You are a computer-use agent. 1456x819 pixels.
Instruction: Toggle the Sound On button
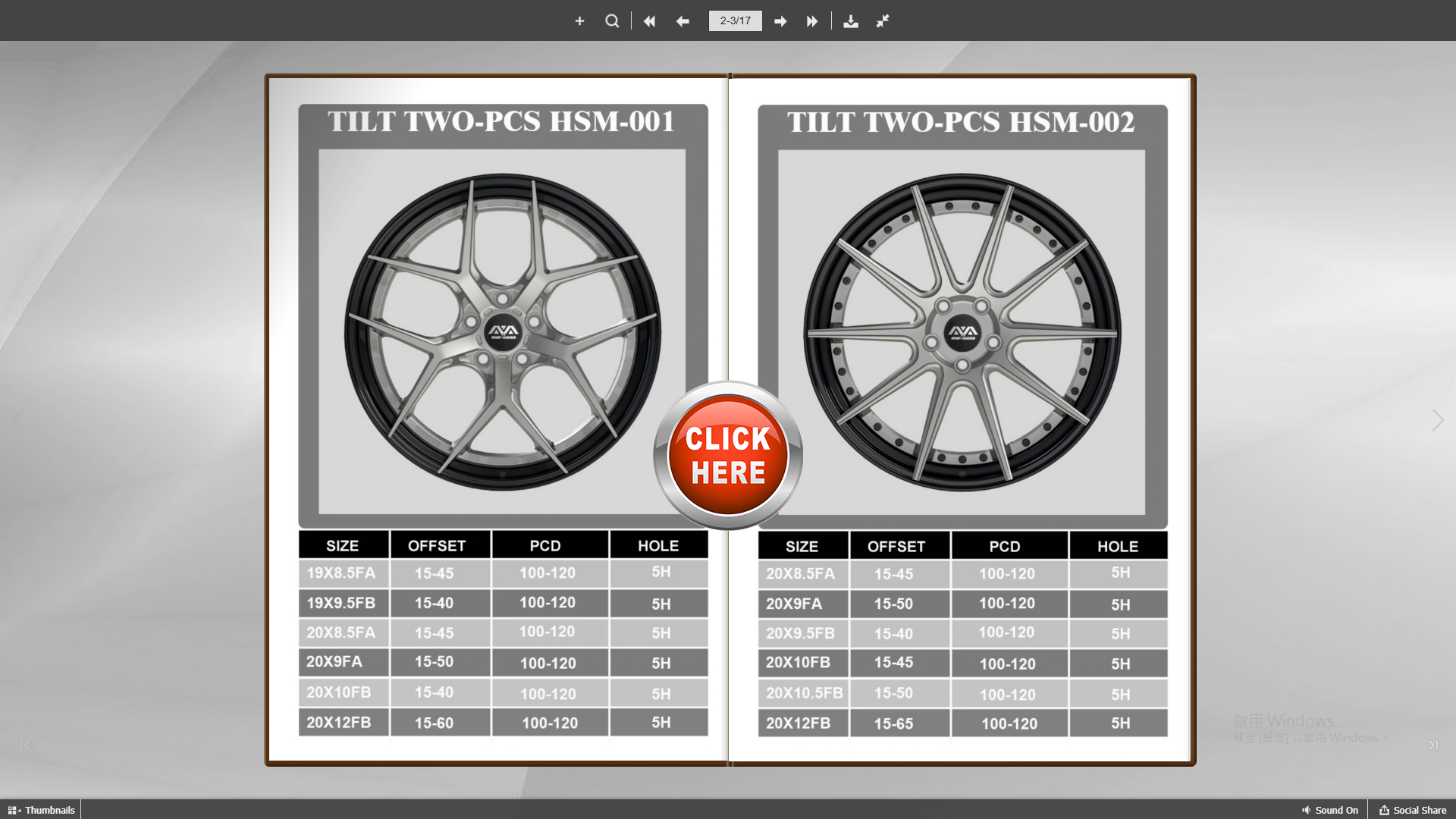(x=1329, y=810)
